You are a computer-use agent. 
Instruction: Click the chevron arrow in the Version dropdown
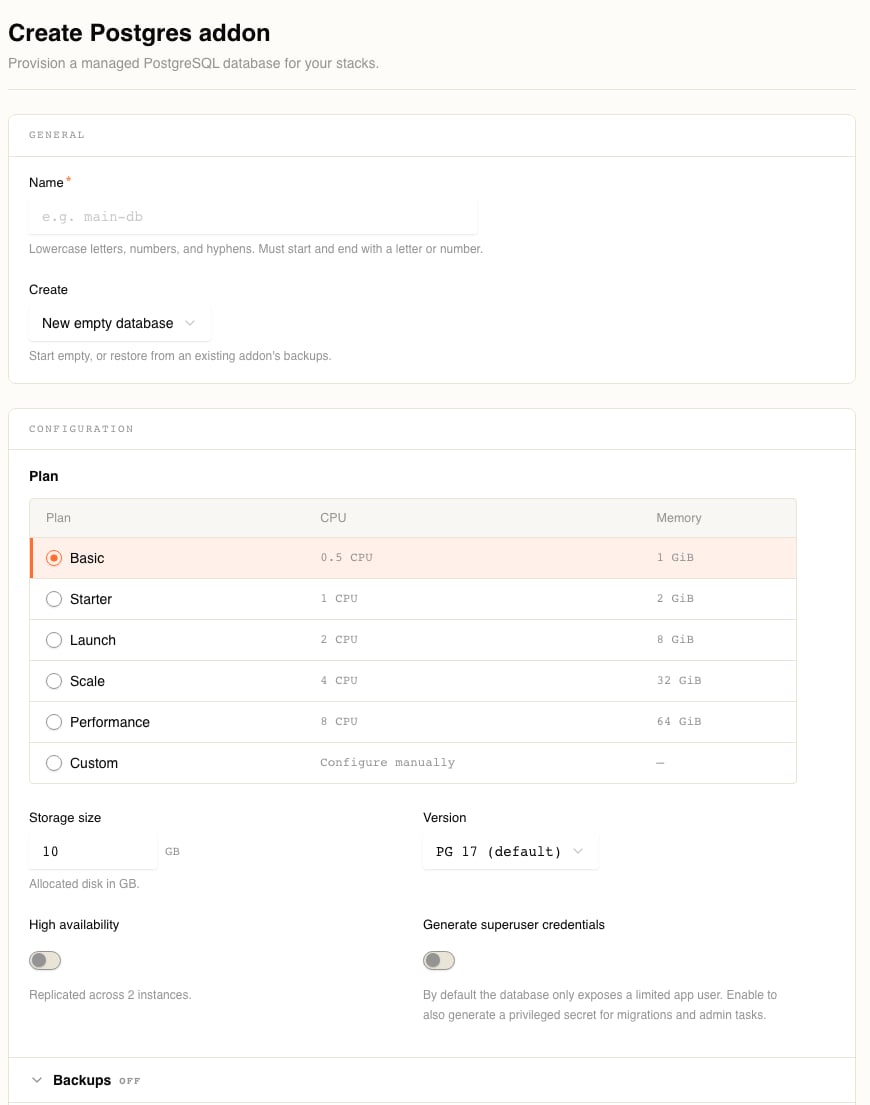578,851
